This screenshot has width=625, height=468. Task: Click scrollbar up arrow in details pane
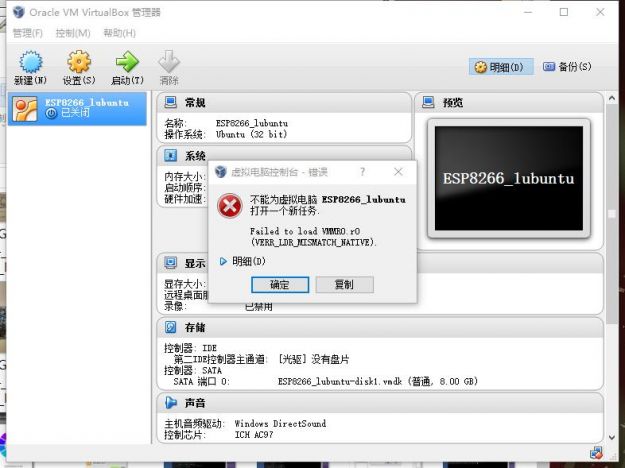[612, 98]
